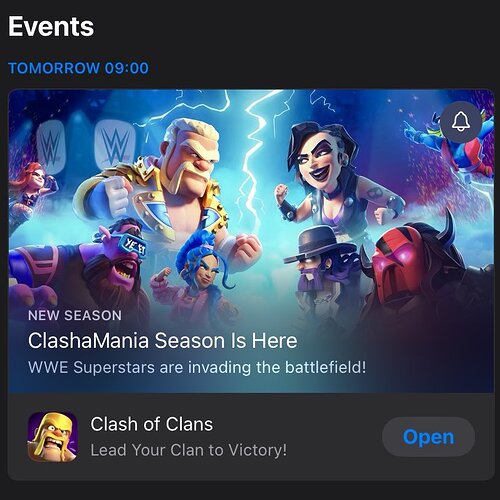Viewport: 500px width, 500px height.
Task: Tap the left faded WWE logo banner
Action: [51, 147]
